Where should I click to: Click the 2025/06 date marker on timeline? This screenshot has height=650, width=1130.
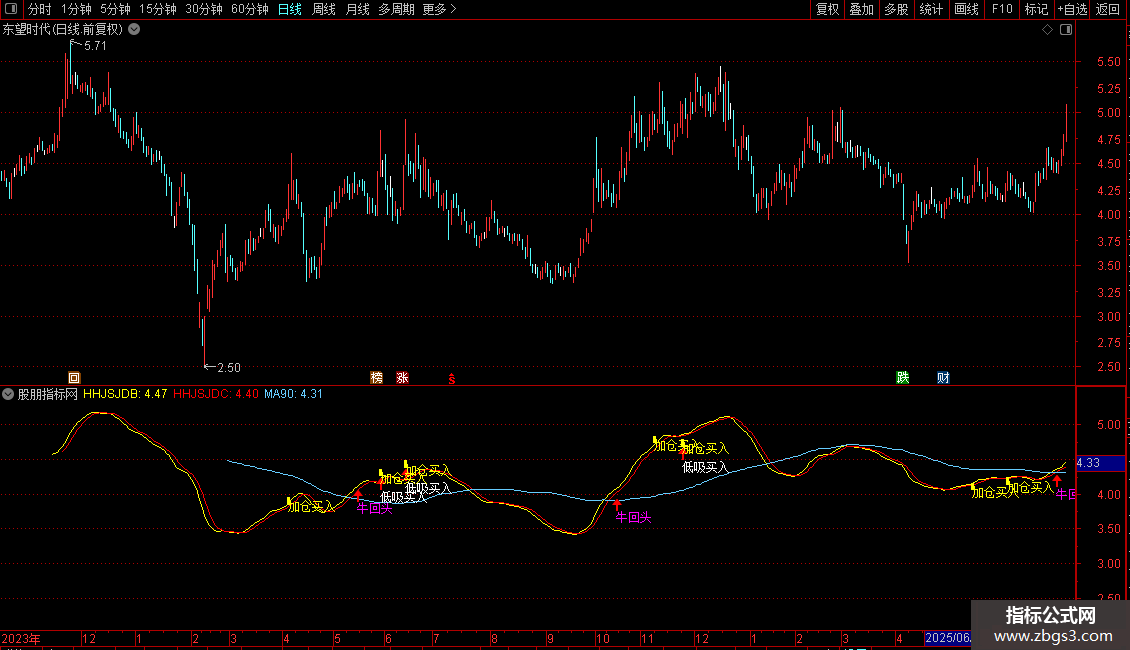point(948,638)
